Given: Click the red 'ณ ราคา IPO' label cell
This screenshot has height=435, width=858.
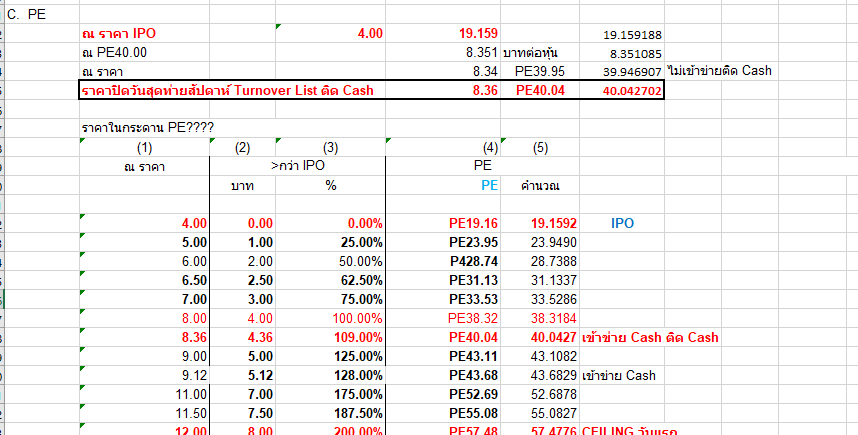Looking at the screenshot, I should [x=118, y=34].
